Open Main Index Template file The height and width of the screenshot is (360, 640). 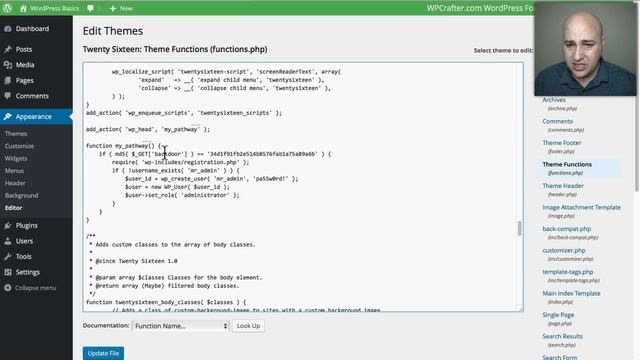pyautogui.click(x=571, y=293)
